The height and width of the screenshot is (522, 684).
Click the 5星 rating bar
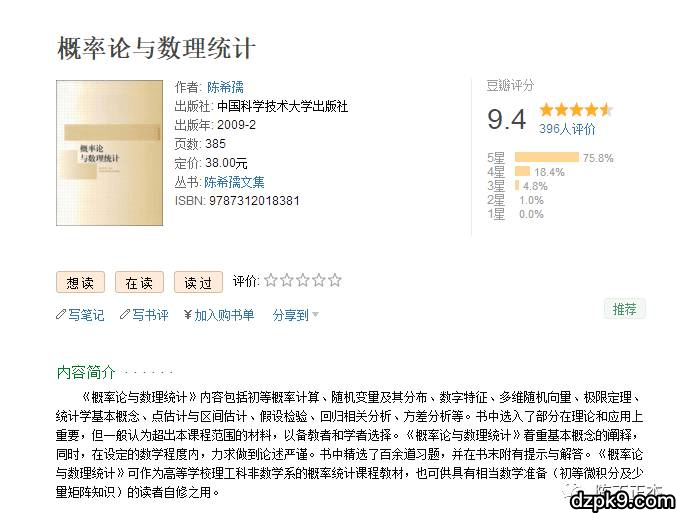[546, 157]
